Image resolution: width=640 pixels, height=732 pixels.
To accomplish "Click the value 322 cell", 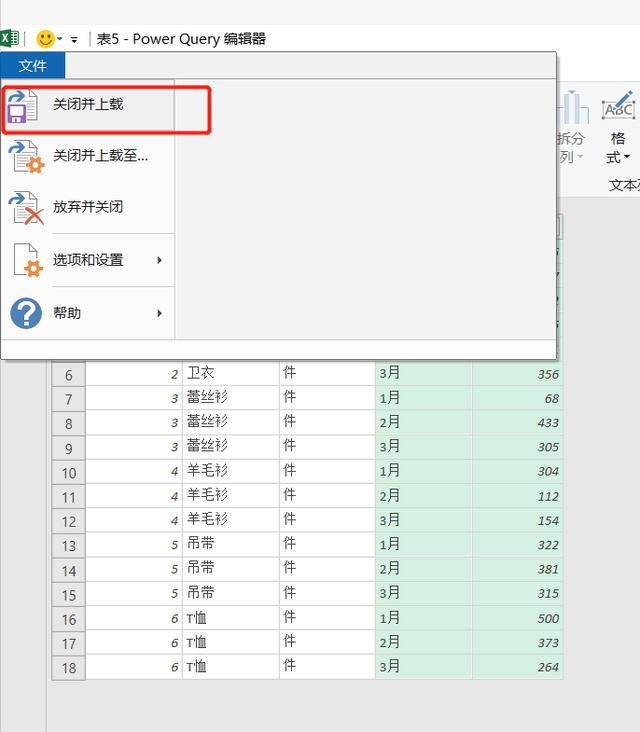I will pos(517,544).
